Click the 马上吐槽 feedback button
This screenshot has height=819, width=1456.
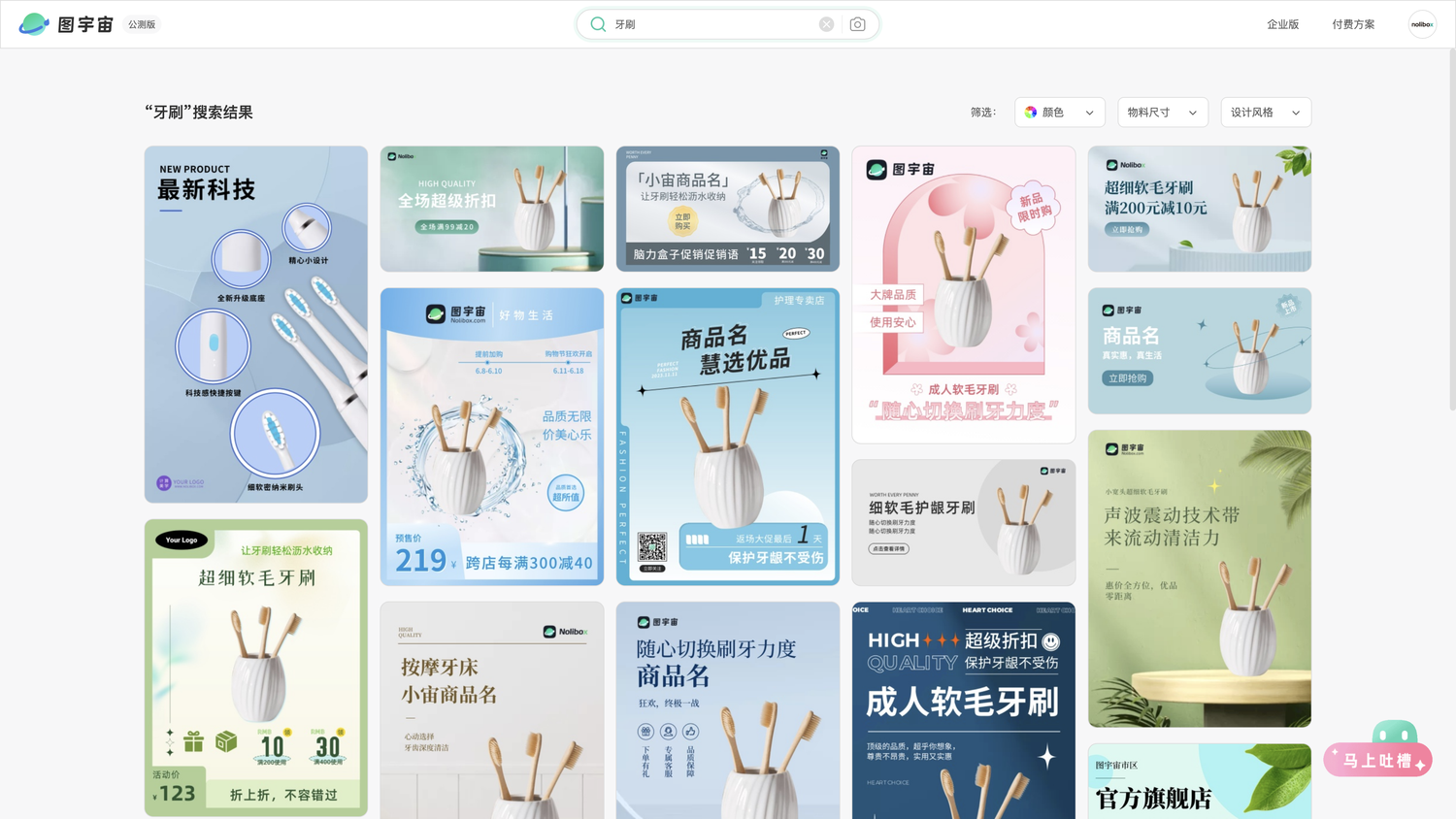1378,760
